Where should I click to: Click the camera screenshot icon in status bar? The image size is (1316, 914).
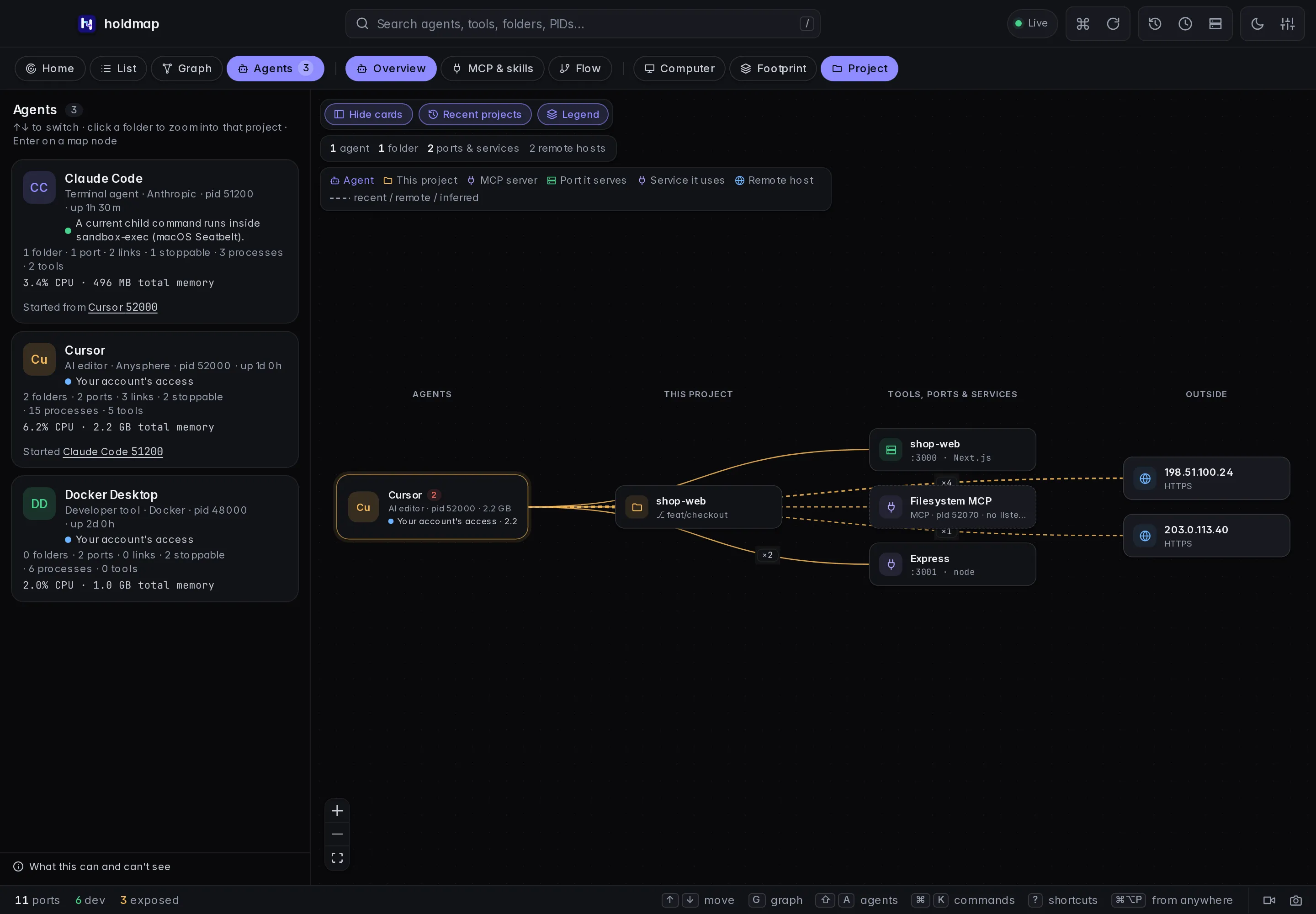(1295, 900)
